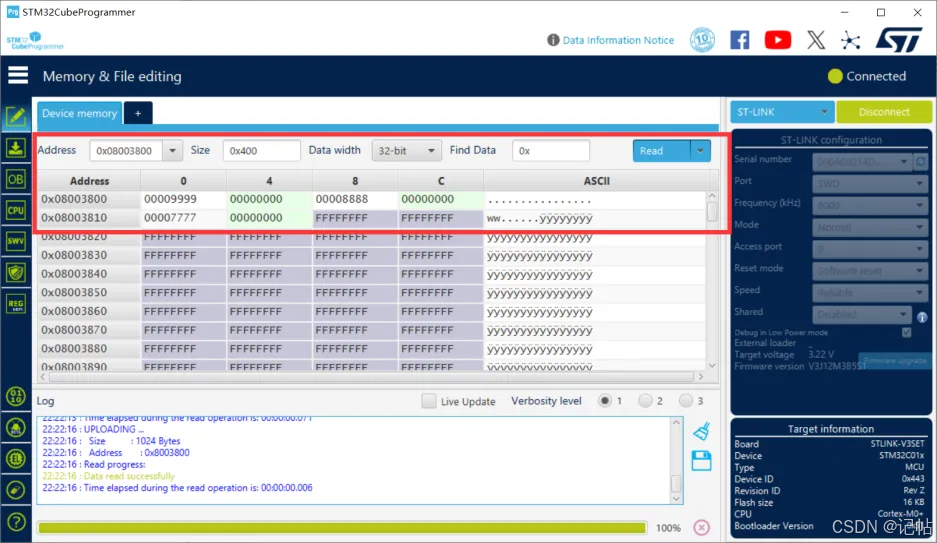Open Memory & File editing pencil icon
This screenshot has width=937, height=543.
coord(15,116)
